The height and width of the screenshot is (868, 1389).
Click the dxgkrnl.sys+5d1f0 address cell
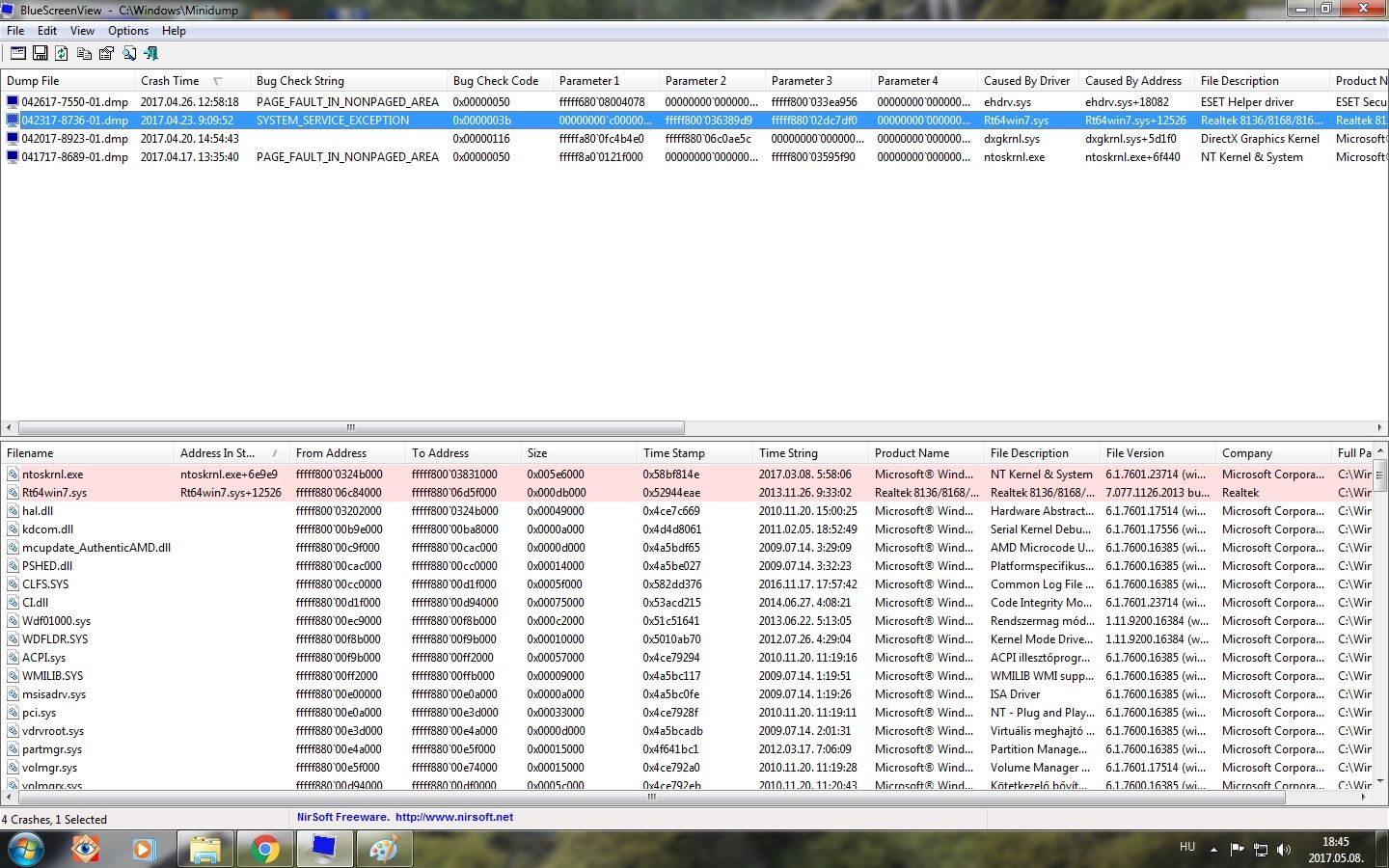pos(1130,138)
